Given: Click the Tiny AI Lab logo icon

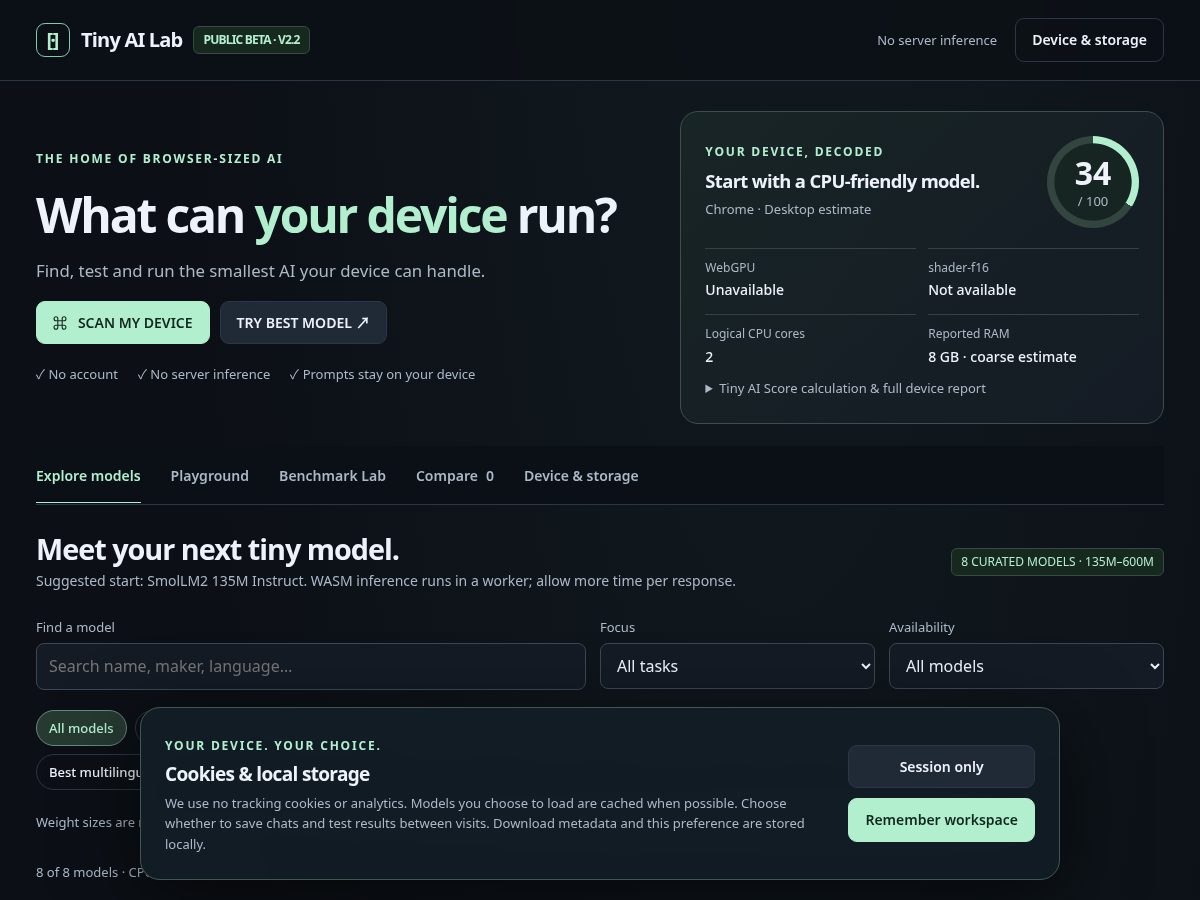Looking at the screenshot, I should pyautogui.click(x=53, y=40).
